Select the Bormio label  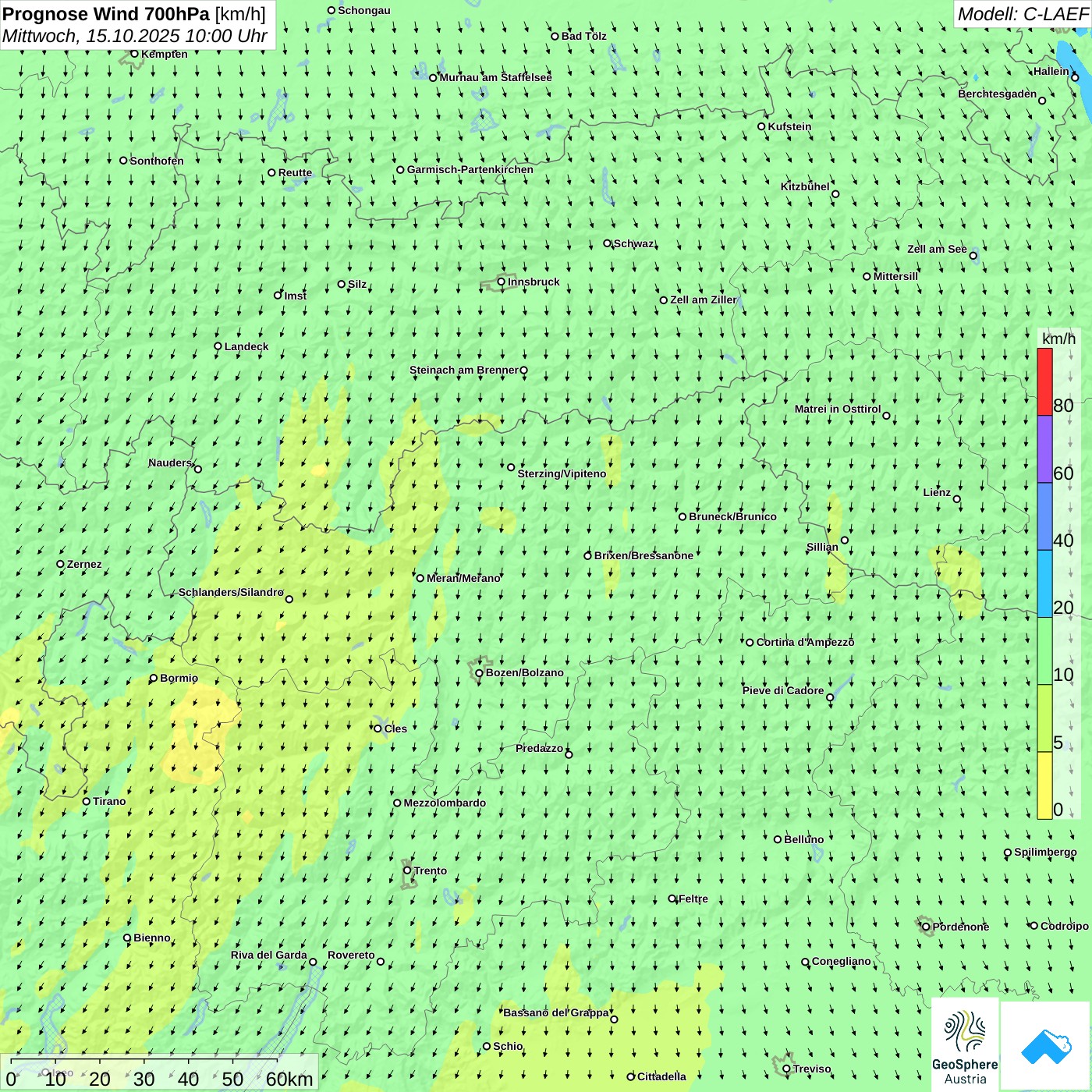click(179, 678)
